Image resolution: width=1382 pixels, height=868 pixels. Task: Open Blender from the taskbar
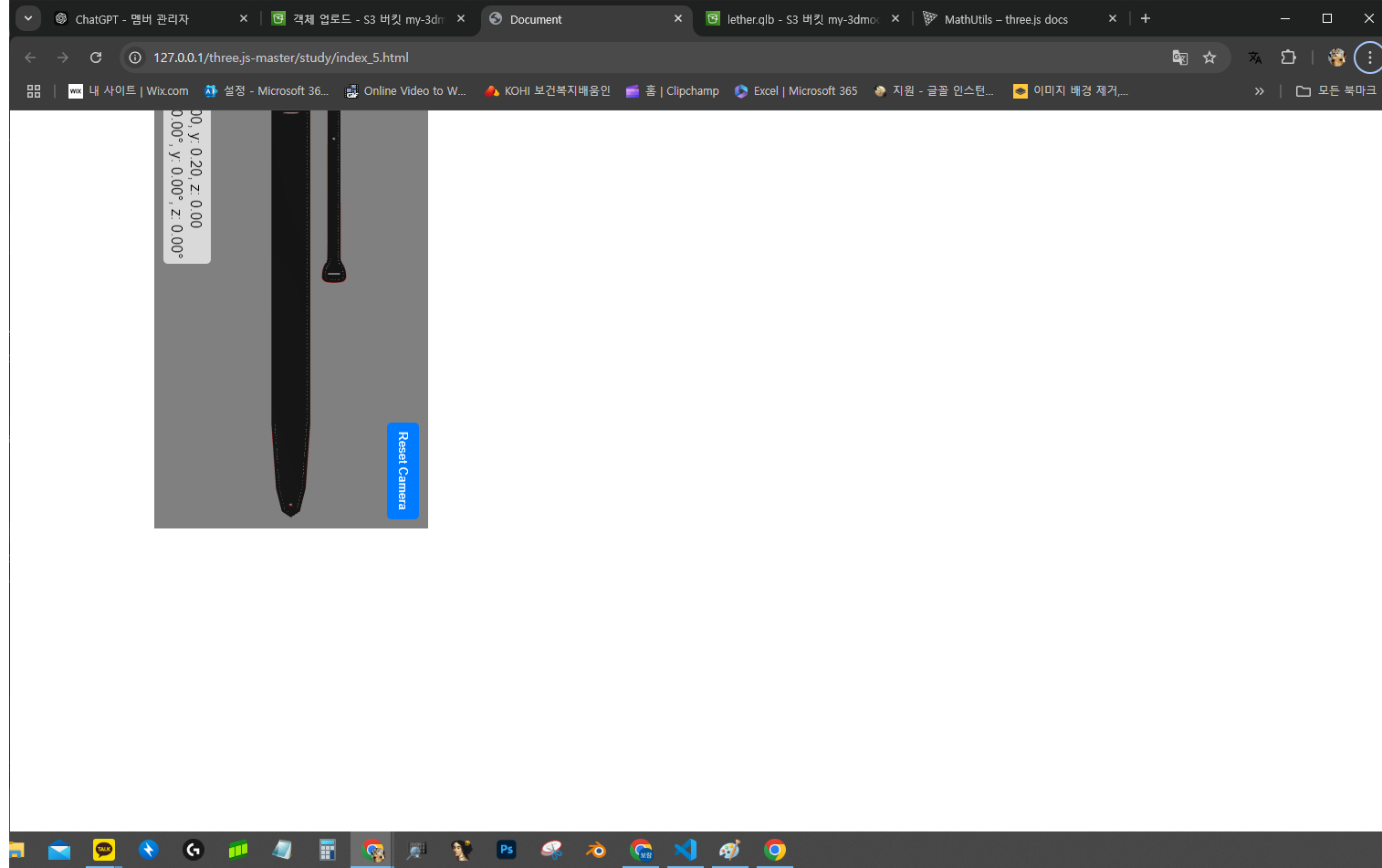coord(596,851)
